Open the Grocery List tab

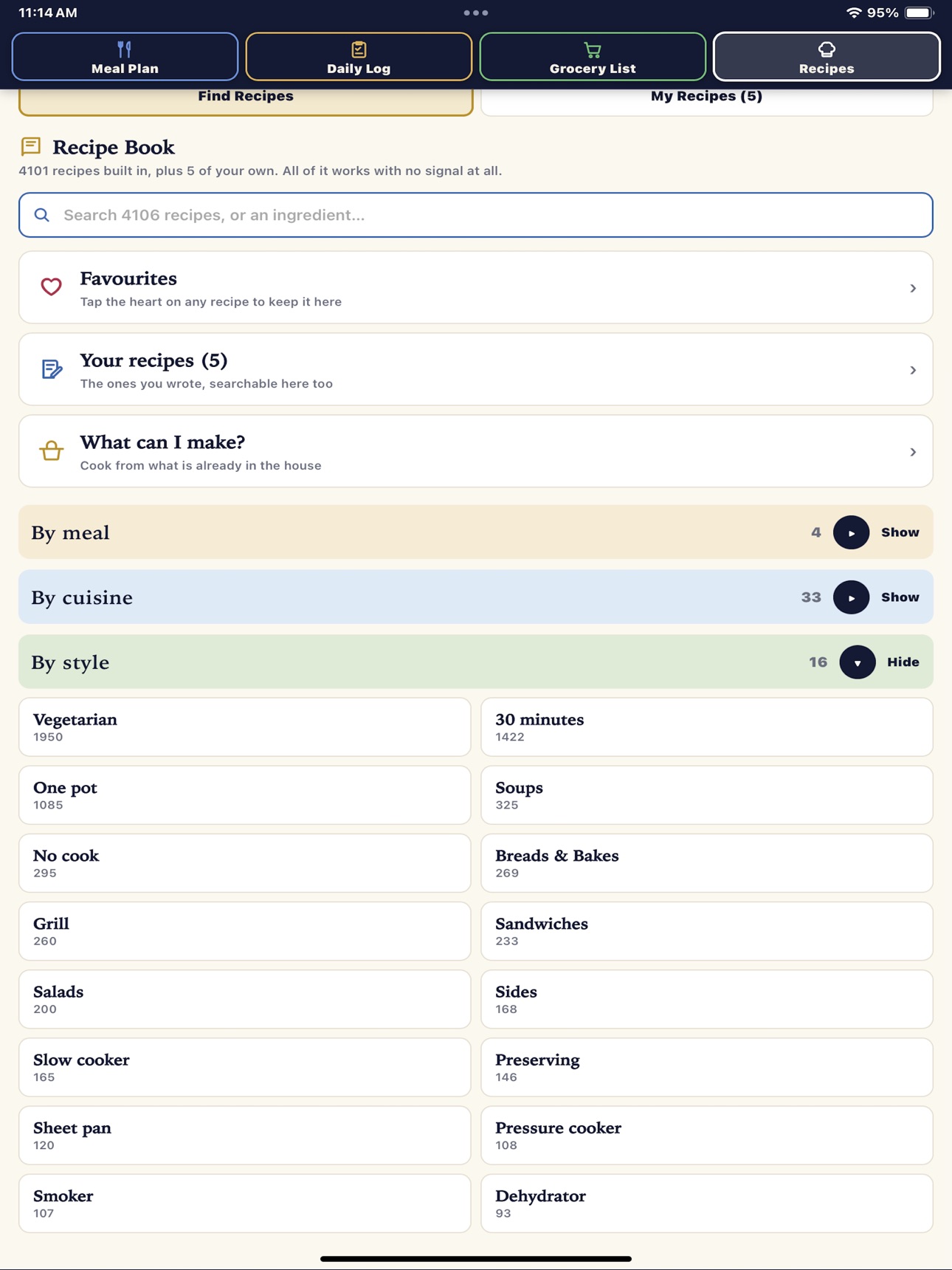pyautogui.click(x=593, y=57)
